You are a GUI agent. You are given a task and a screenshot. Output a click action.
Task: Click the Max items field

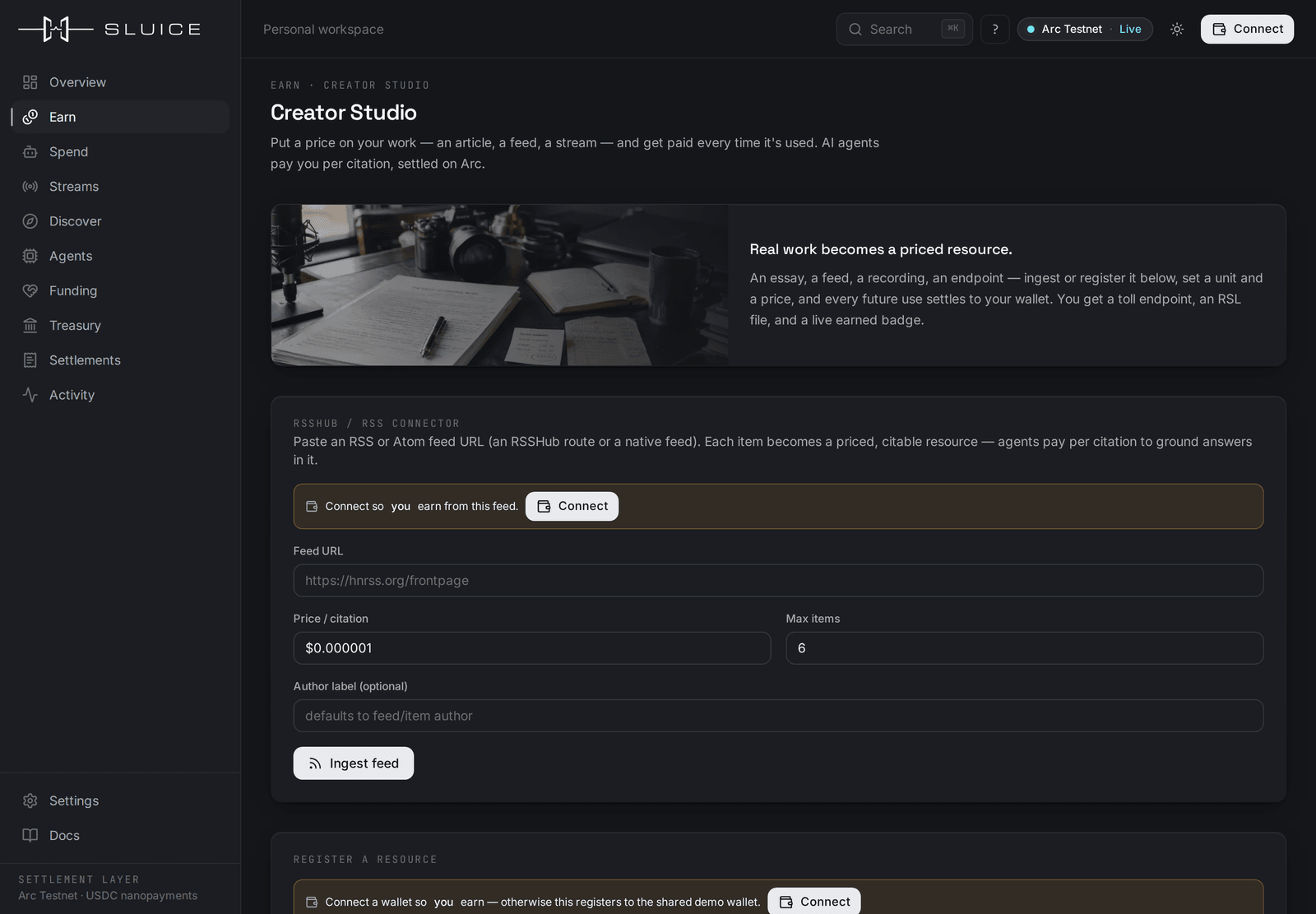point(1025,648)
